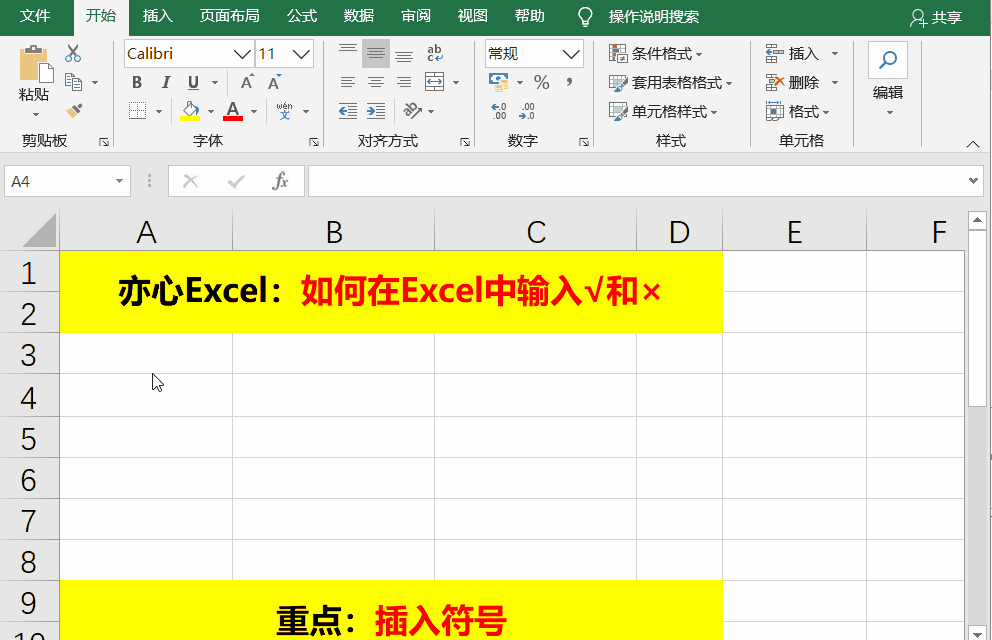
Task: Toggle Bold formatting
Action: [137, 82]
